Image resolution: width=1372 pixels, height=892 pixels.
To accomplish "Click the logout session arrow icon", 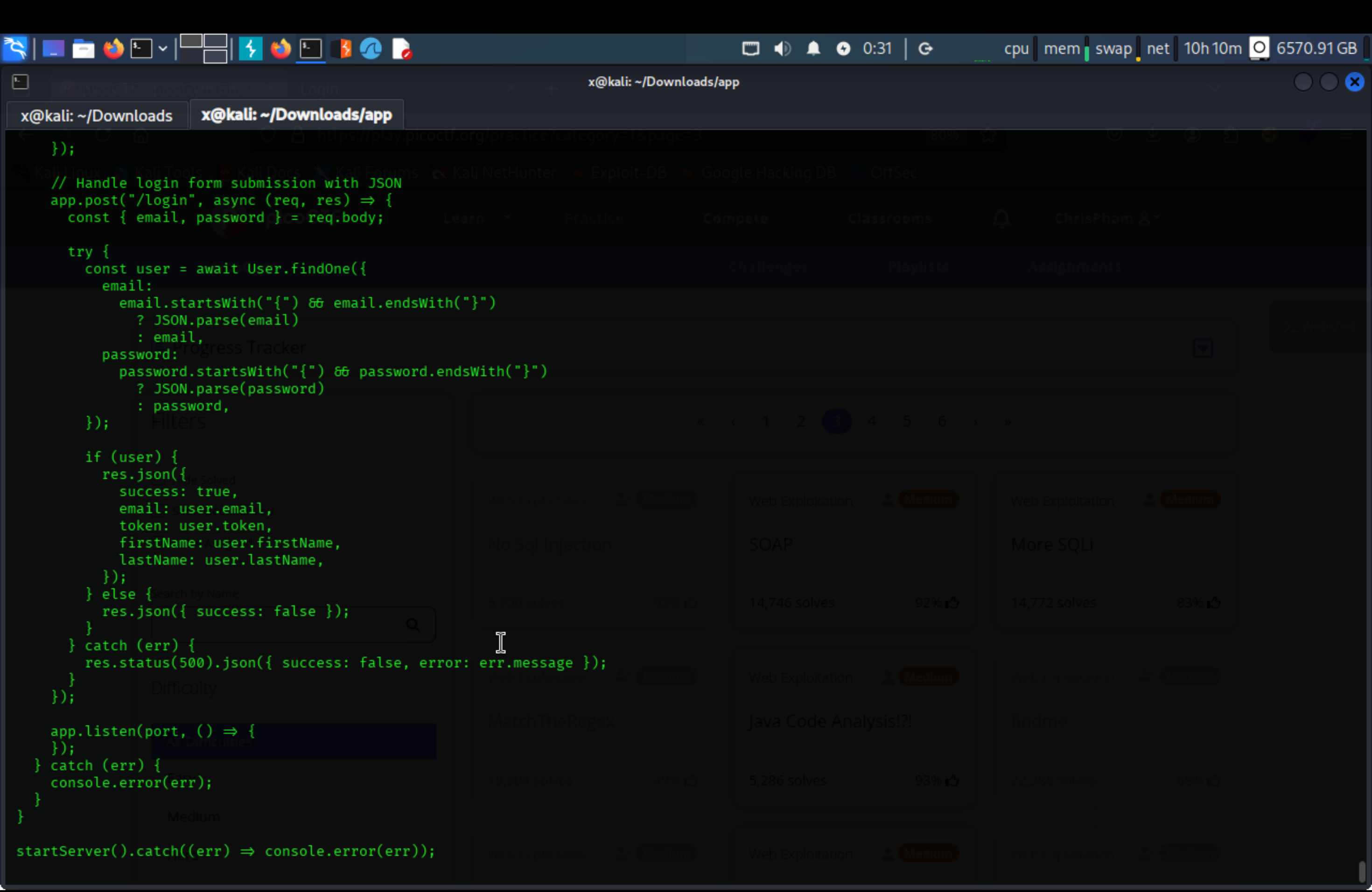I will [x=925, y=49].
